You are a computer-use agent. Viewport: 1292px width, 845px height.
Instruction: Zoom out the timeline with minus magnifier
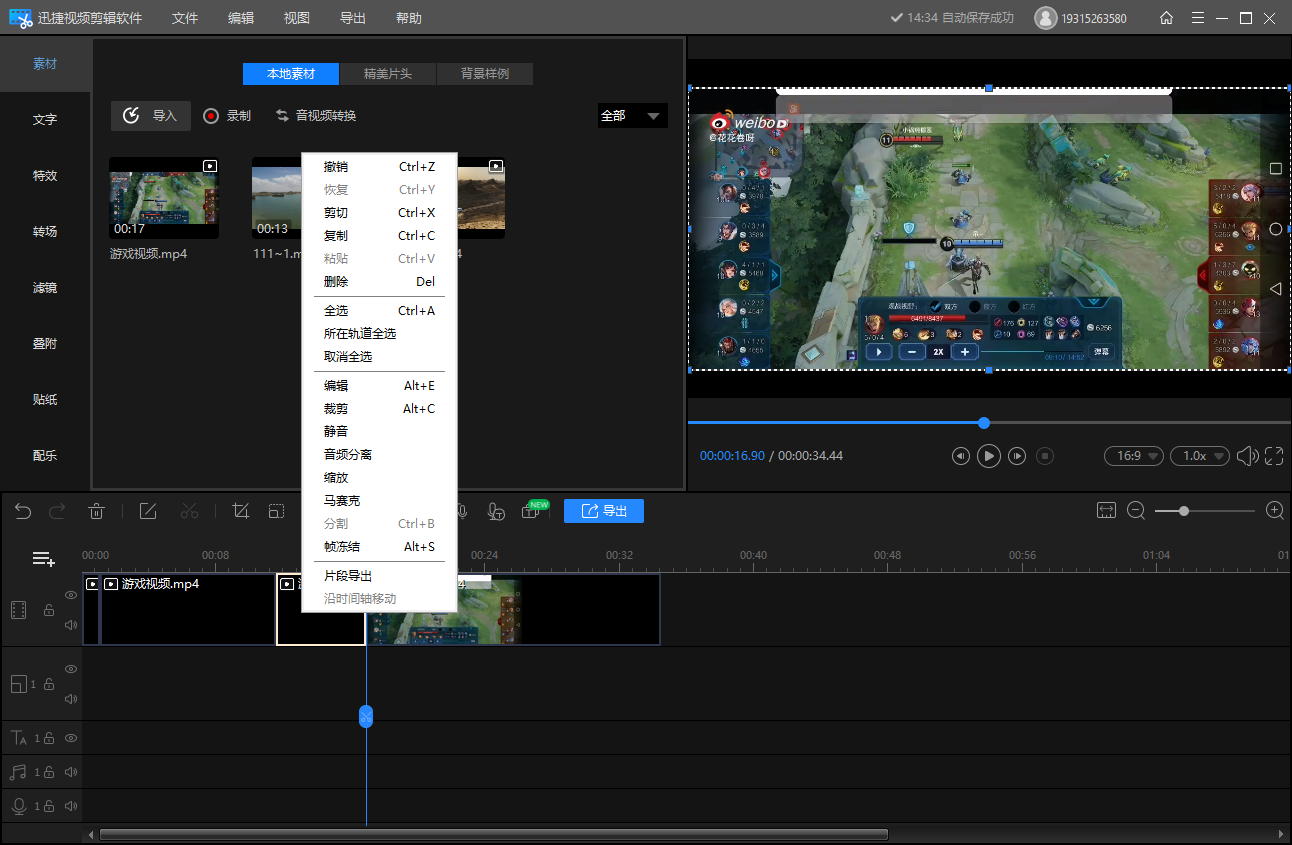click(1136, 510)
